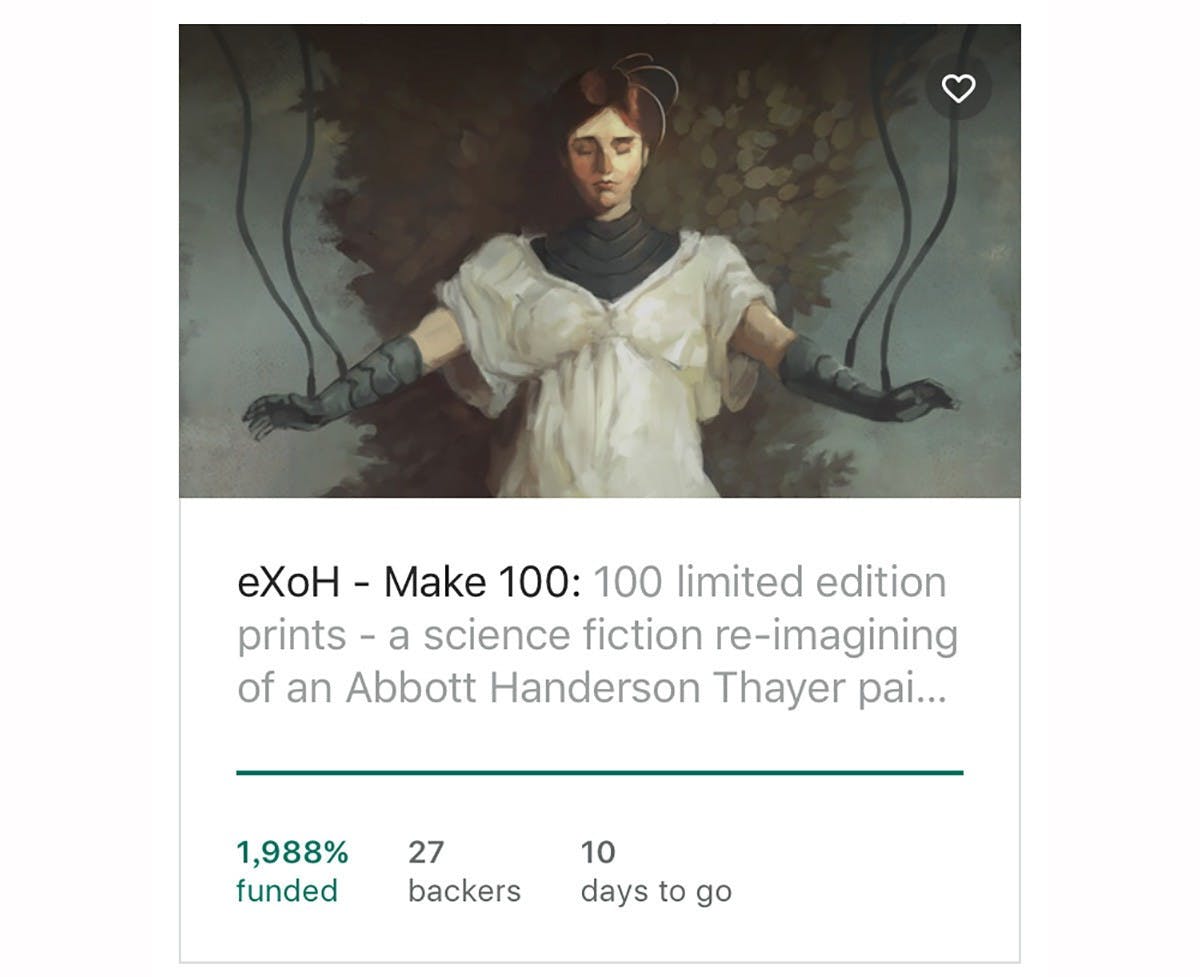The image size is (1200, 977).
Task: Click the backer count number 27
Action: [x=425, y=852]
